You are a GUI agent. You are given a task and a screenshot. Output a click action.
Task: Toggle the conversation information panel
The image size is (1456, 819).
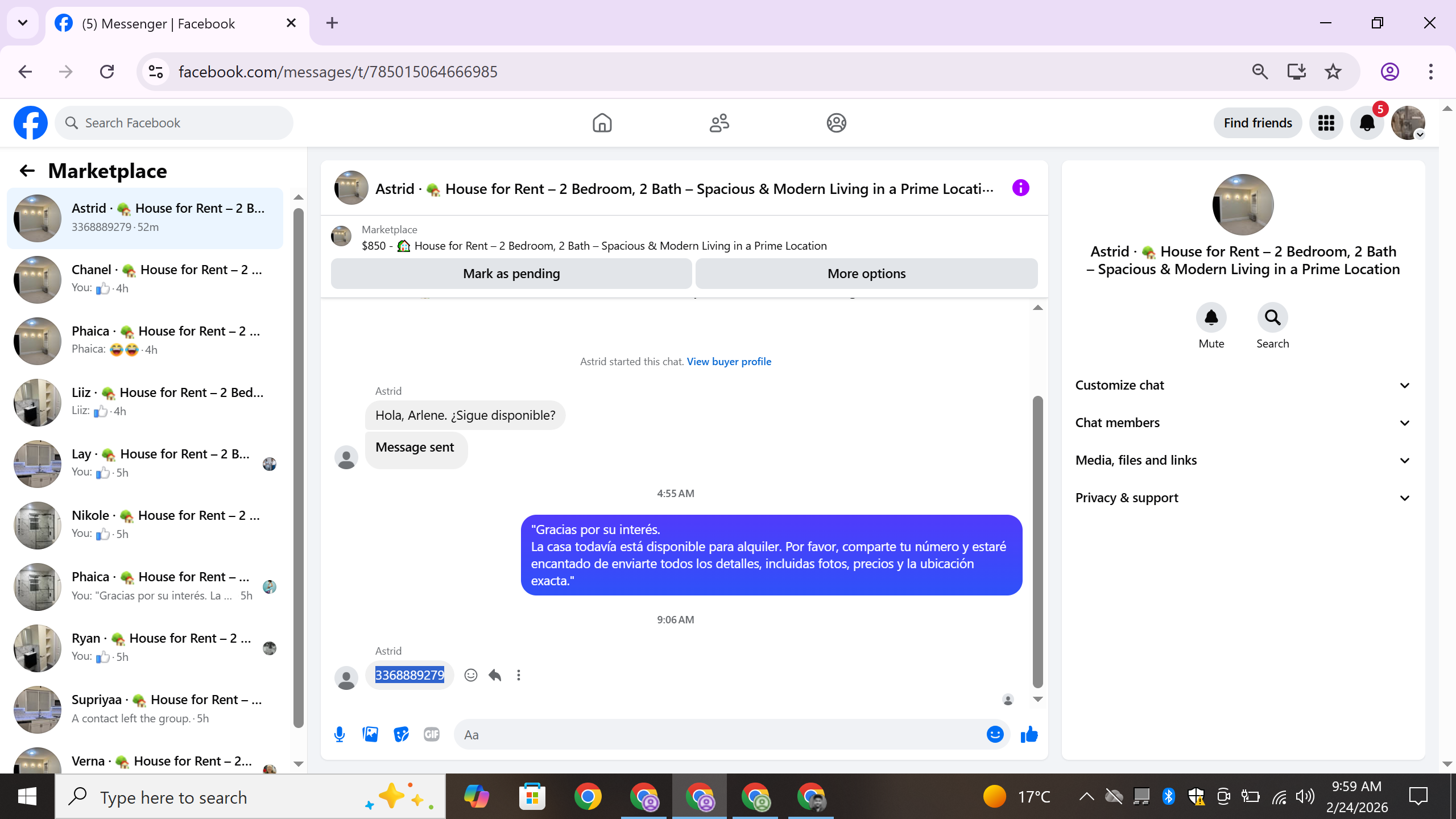click(1021, 188)
